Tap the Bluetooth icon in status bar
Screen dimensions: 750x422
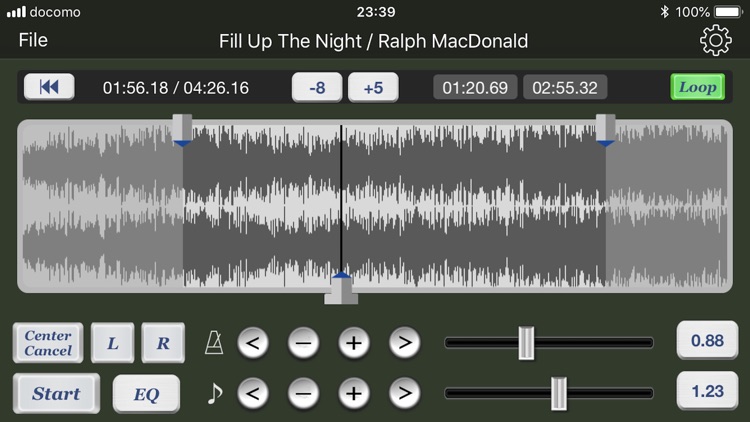click(x=664, y=11)
